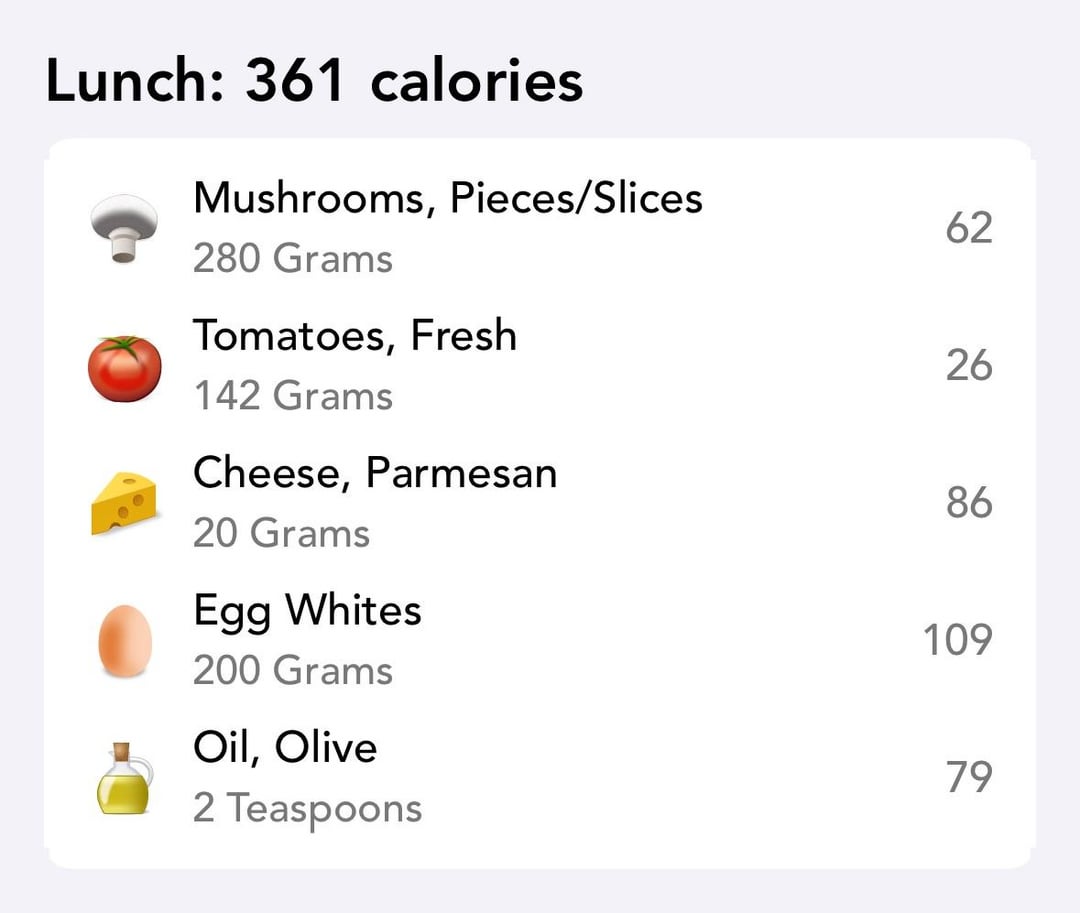This screenshot has height=913, width=1080.
Task: Tap the cheese wedge icon
Action: [x=124, y=503]
